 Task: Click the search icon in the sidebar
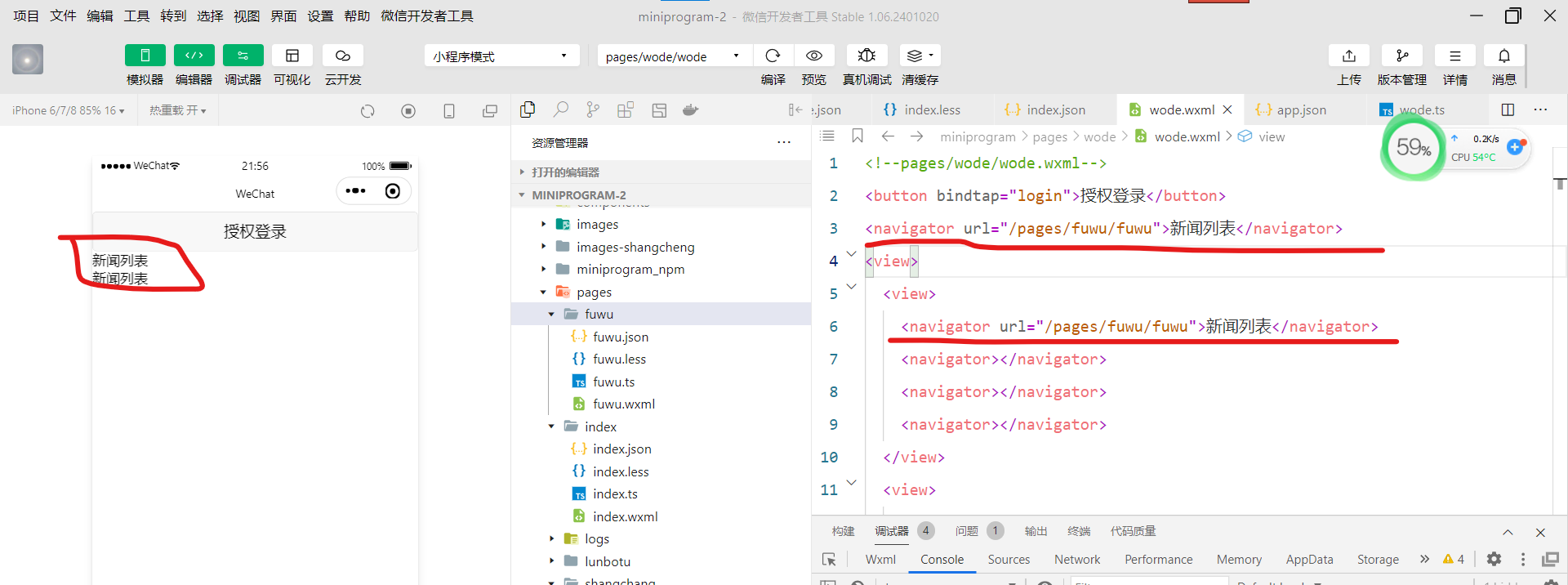(x=561, y=109)
